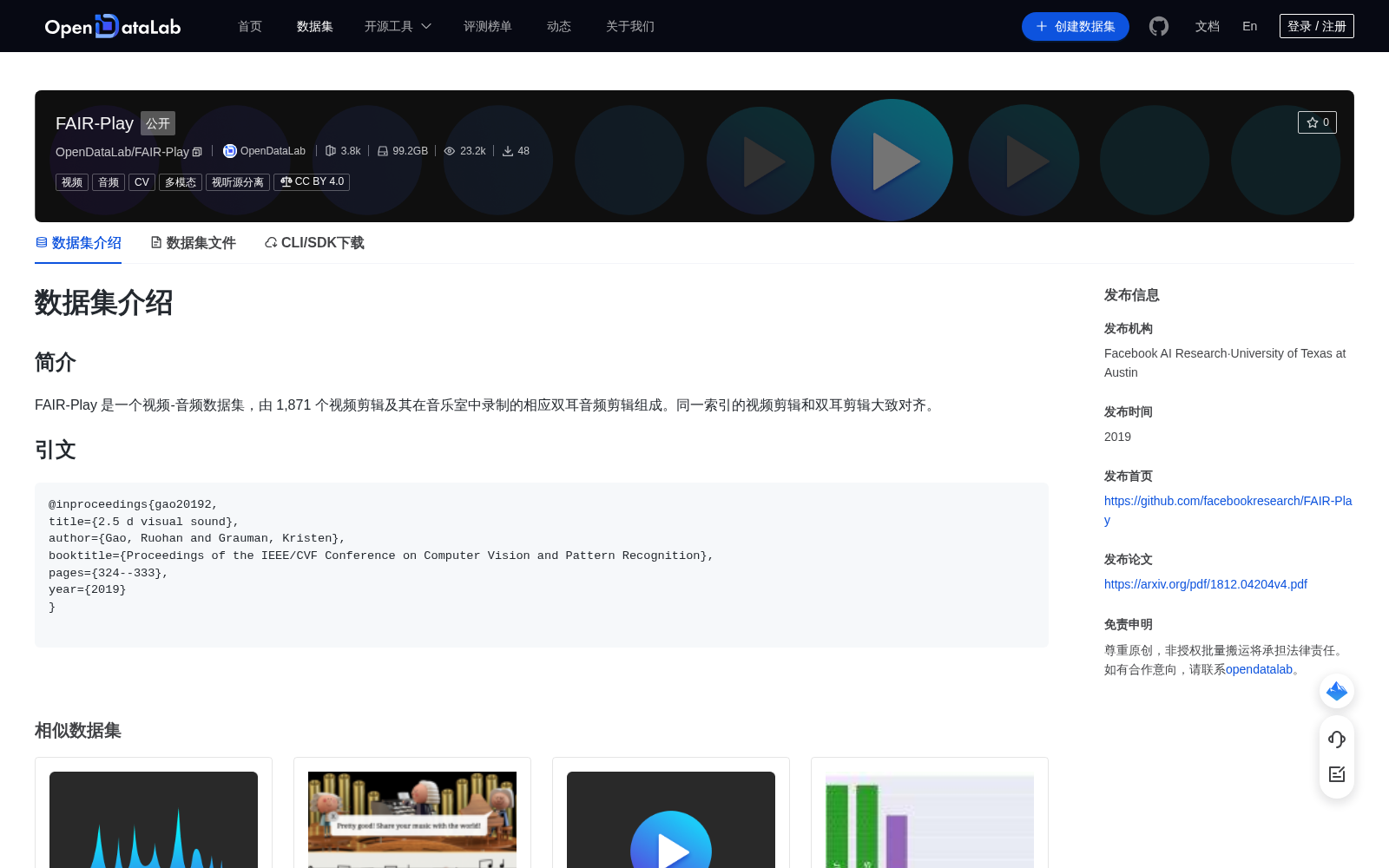Open 数据集 in the top navigation

tap(315, 26)
